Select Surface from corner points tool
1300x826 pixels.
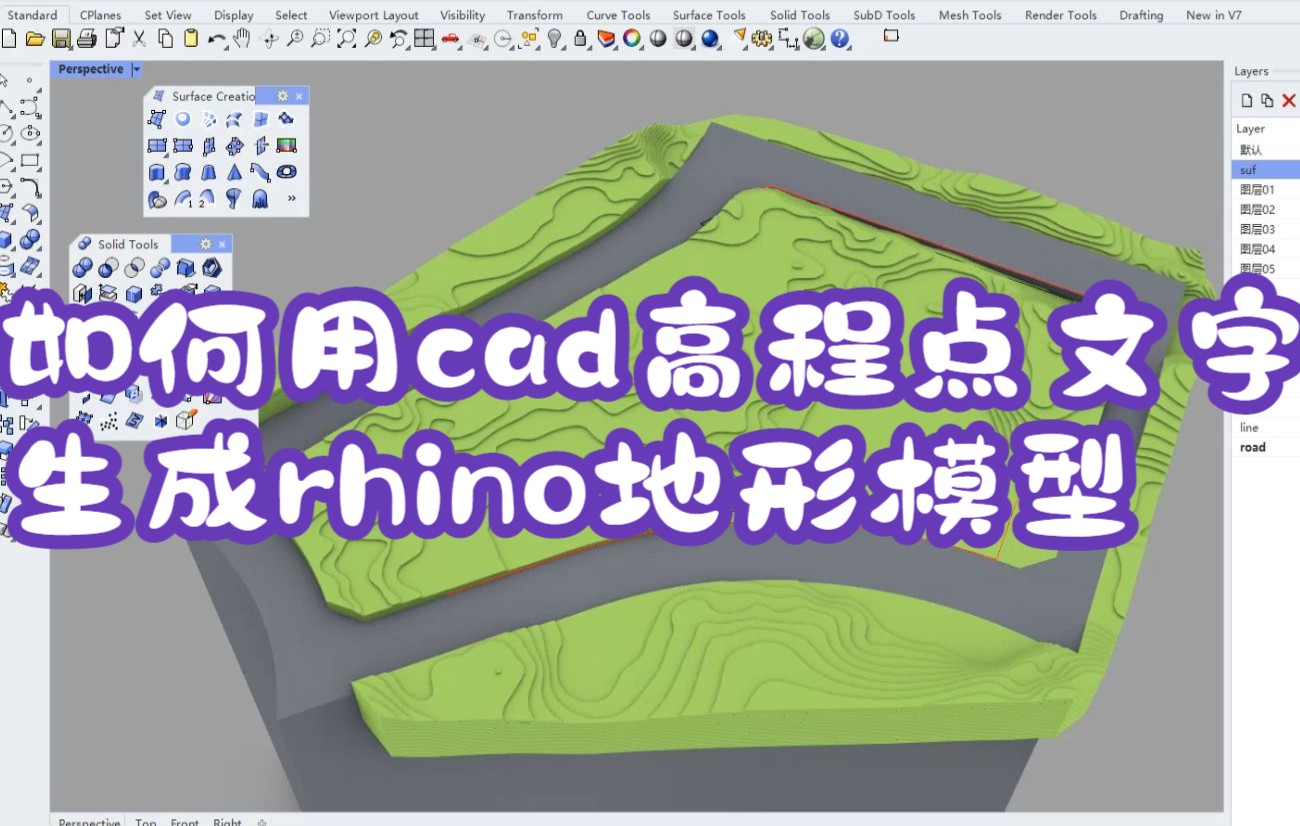click(157, 119)
